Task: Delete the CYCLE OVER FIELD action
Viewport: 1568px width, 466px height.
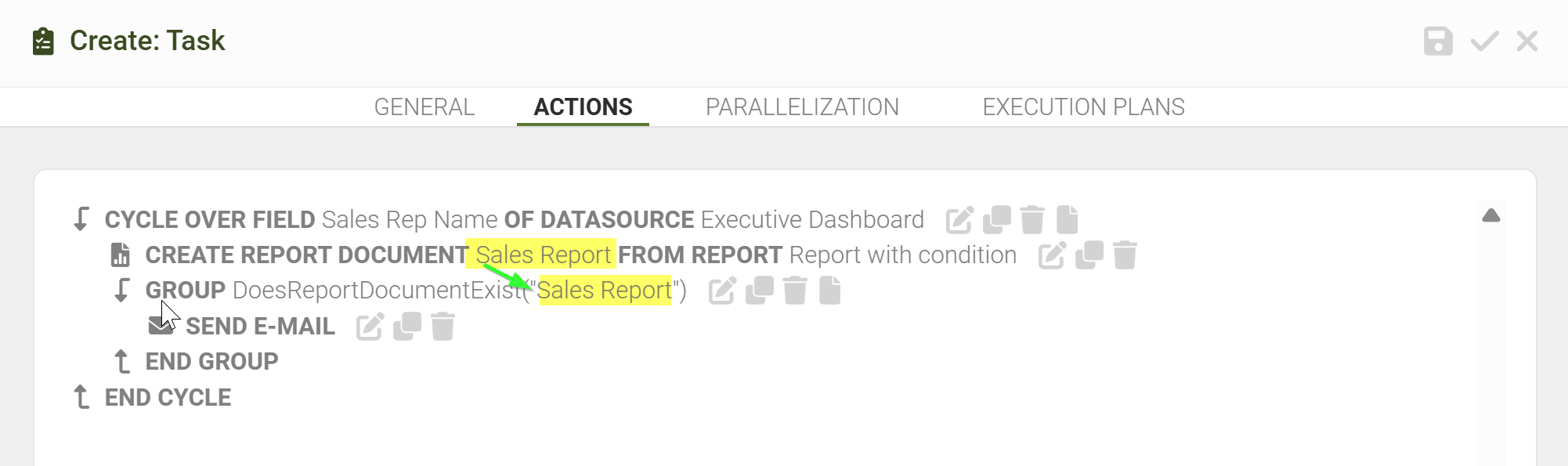Action: pyautogui.click(x=1032, y=220)
